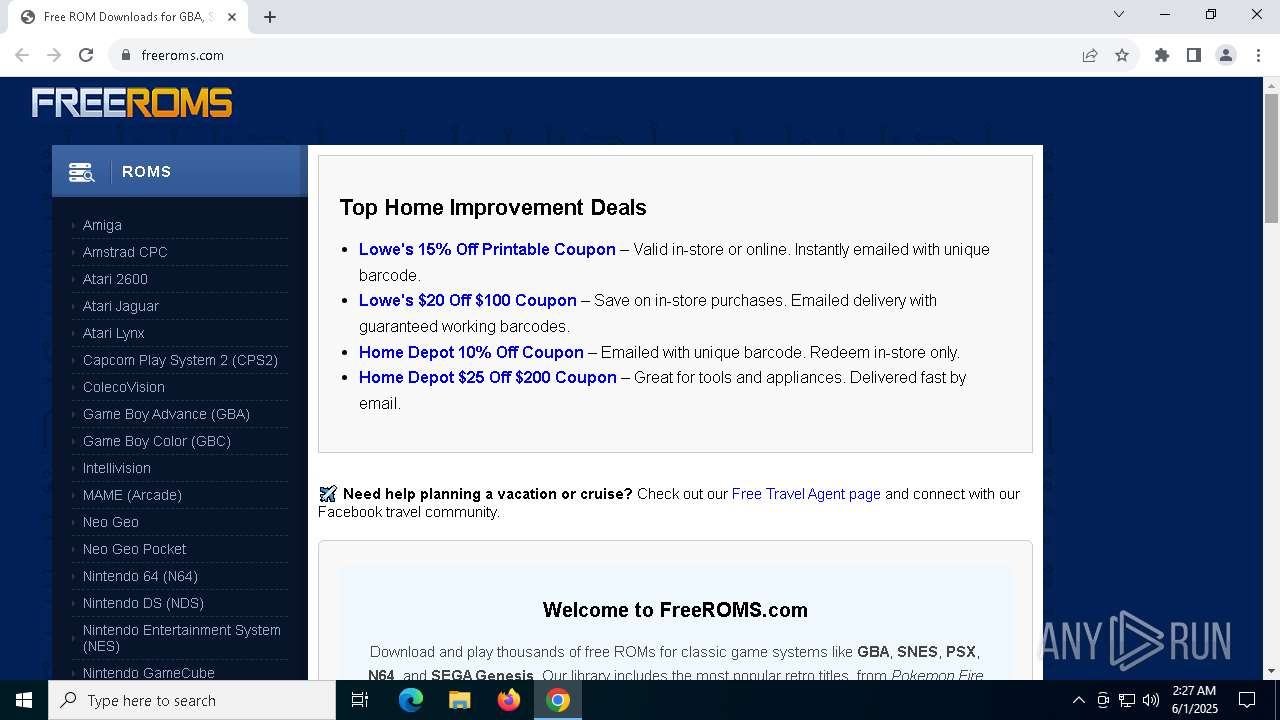Reload the page with the refresh icon
This screenshot has width=1280, height=720.
pos(86,55)
